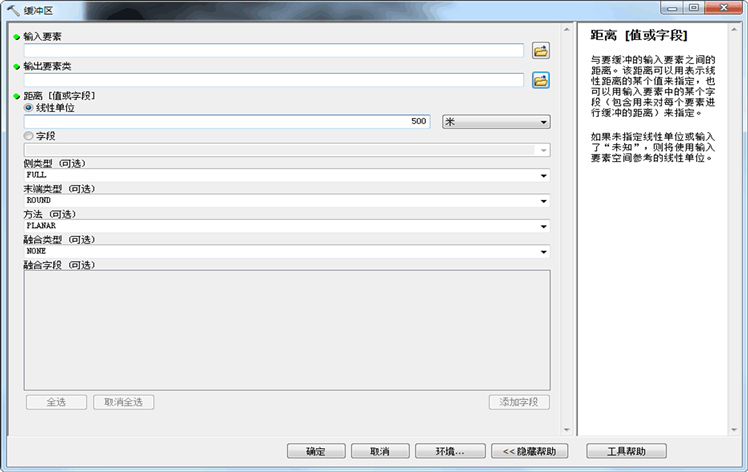The height and width of the screenshot is (472, 748).
Task: Click the 融合字段 (可选) label
Action: tap(60, 265)
